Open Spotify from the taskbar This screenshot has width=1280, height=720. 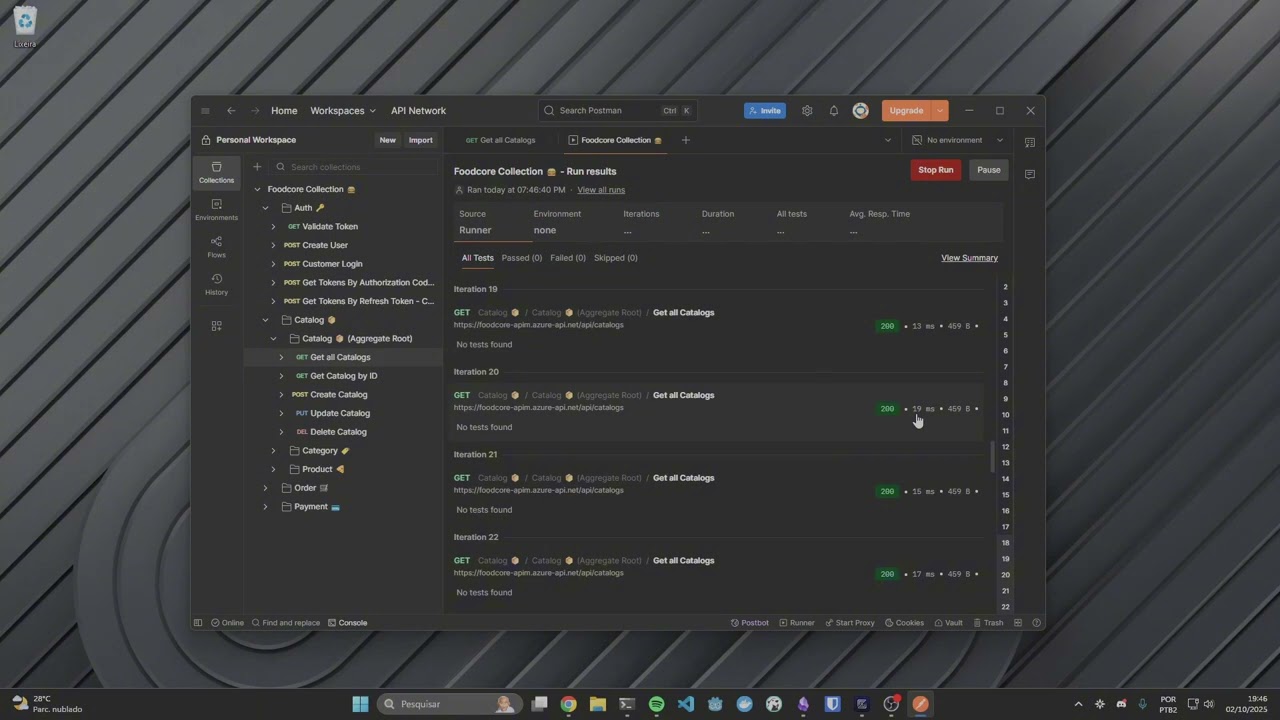click(x=656, y=704)
